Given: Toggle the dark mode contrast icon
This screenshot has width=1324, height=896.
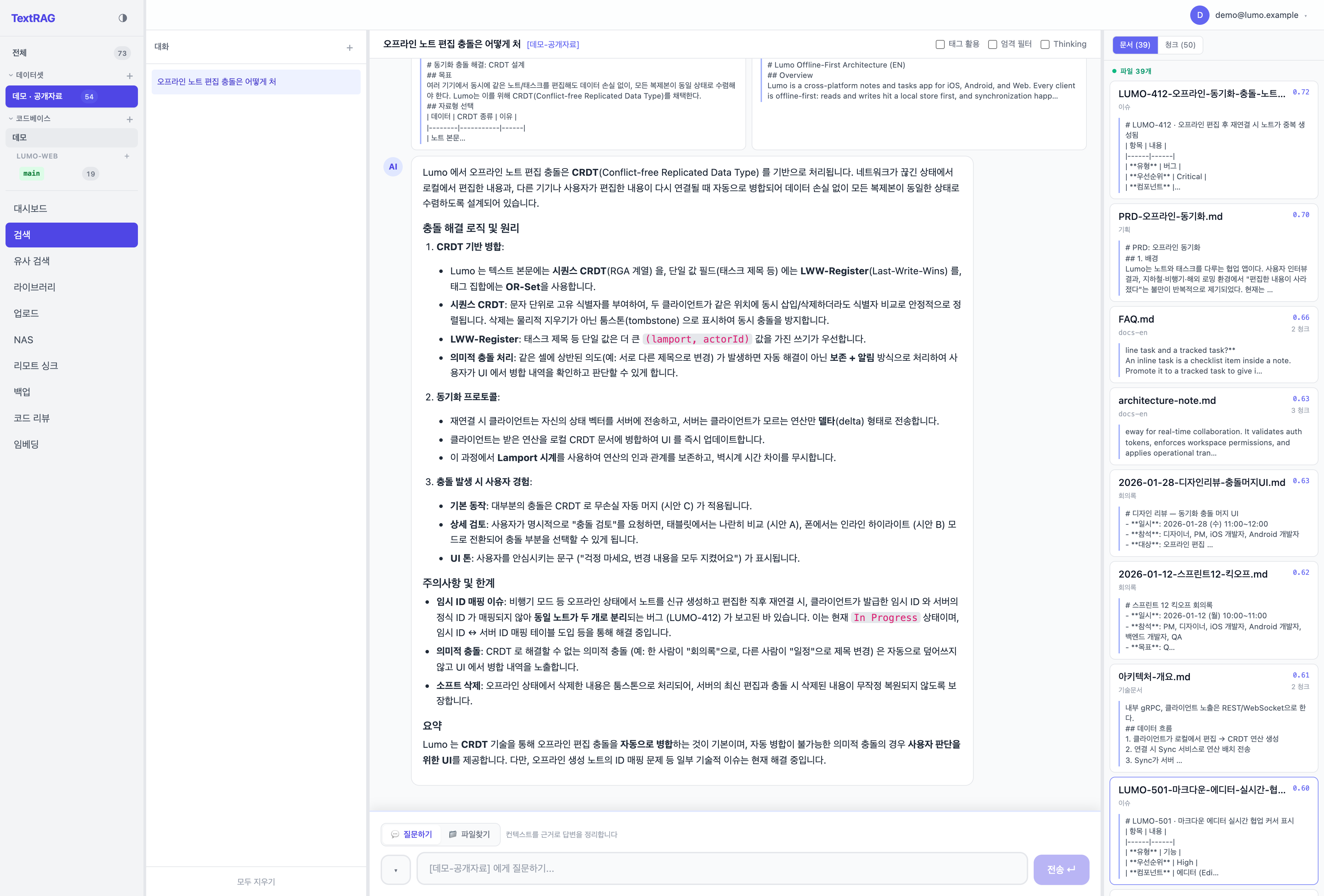Looking at the screenshot, I should (122, 18).
